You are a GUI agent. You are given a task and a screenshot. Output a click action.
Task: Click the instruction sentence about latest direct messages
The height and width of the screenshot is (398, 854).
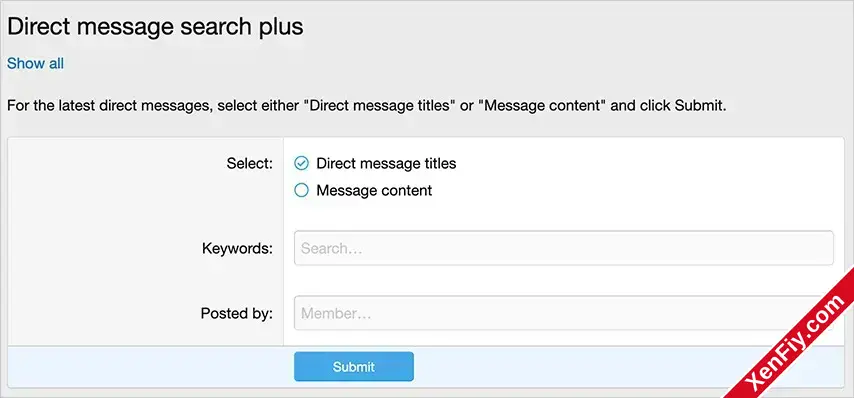[x=367, y=106]
